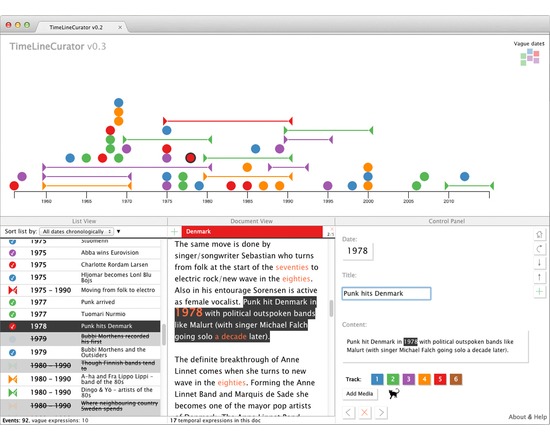
Task: Assign event to green track 2
Action: coord(393,379)
